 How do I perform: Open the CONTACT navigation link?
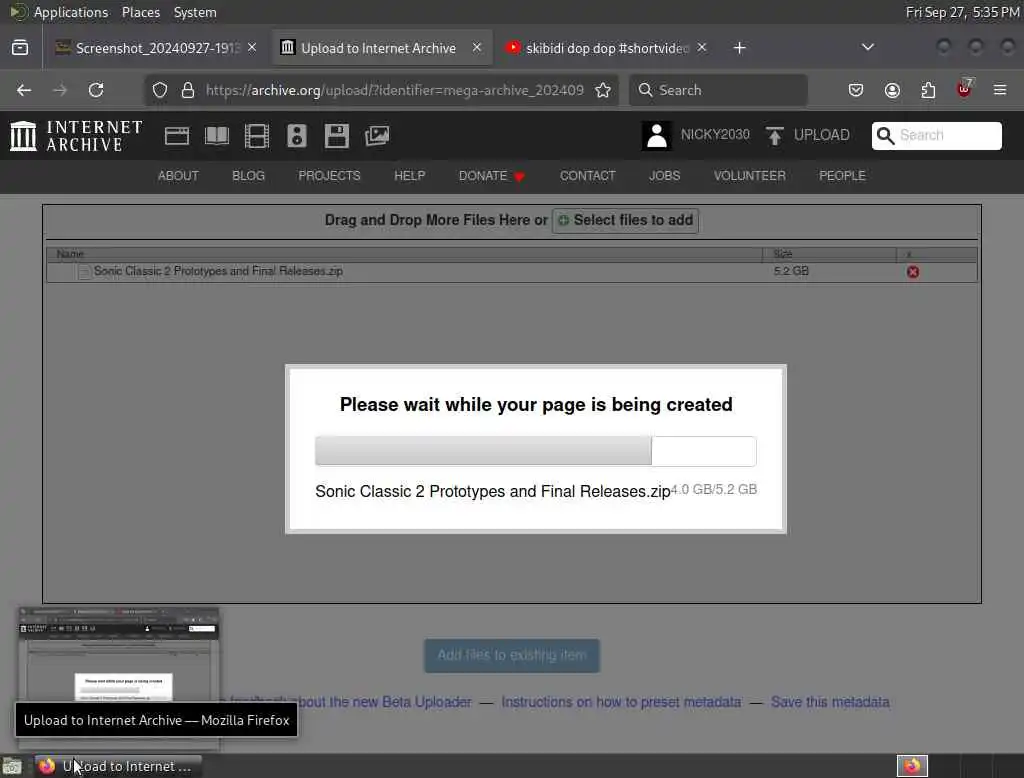[587, 176]
